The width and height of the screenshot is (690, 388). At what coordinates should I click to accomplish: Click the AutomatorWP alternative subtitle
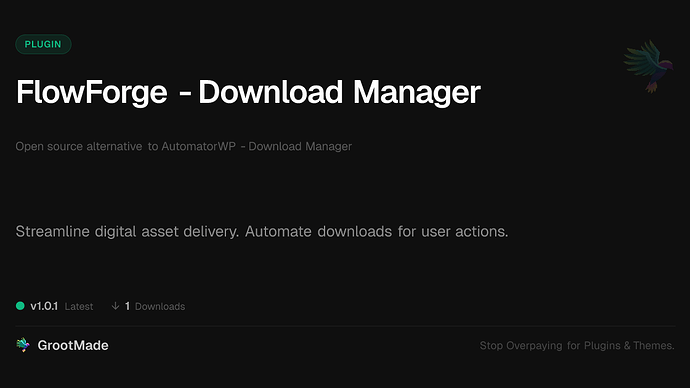[184, 146]
